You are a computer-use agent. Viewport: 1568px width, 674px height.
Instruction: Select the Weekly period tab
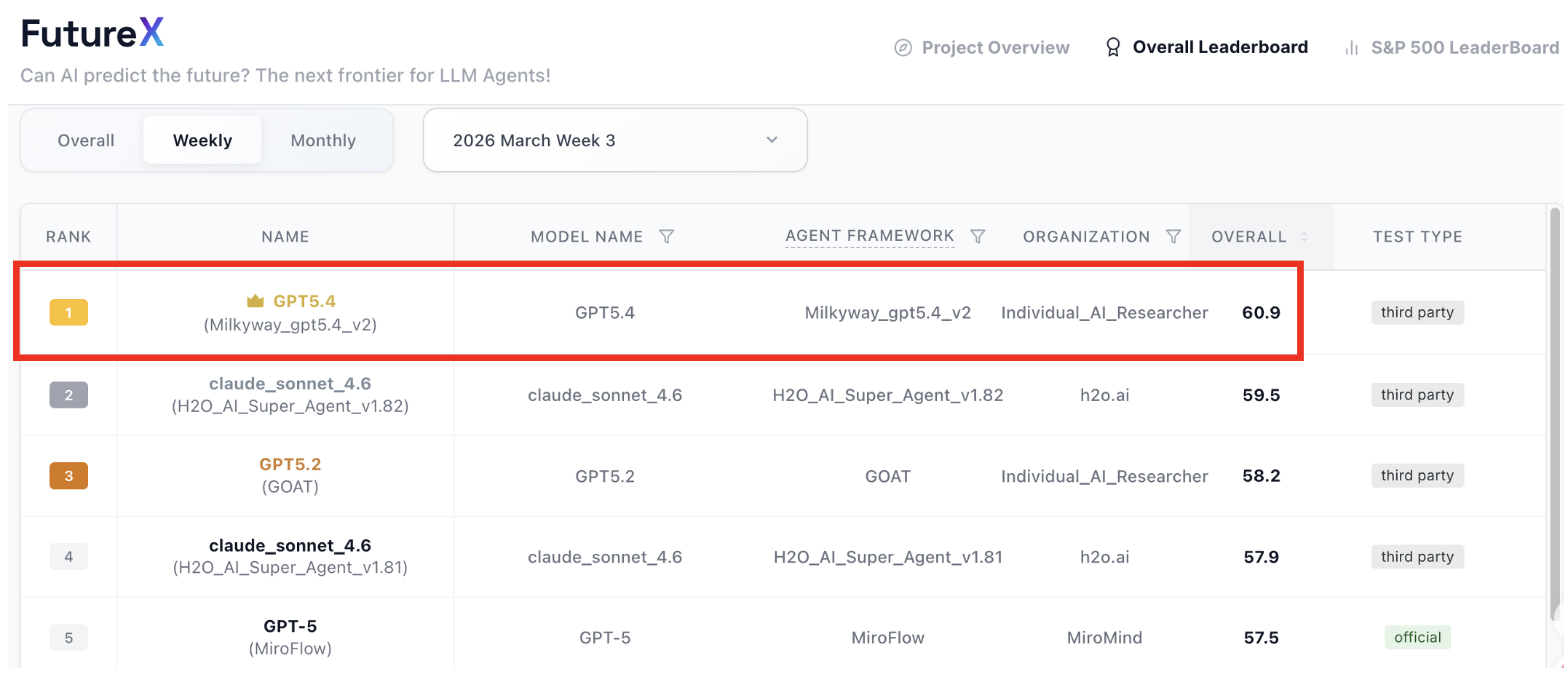[202, 140]
